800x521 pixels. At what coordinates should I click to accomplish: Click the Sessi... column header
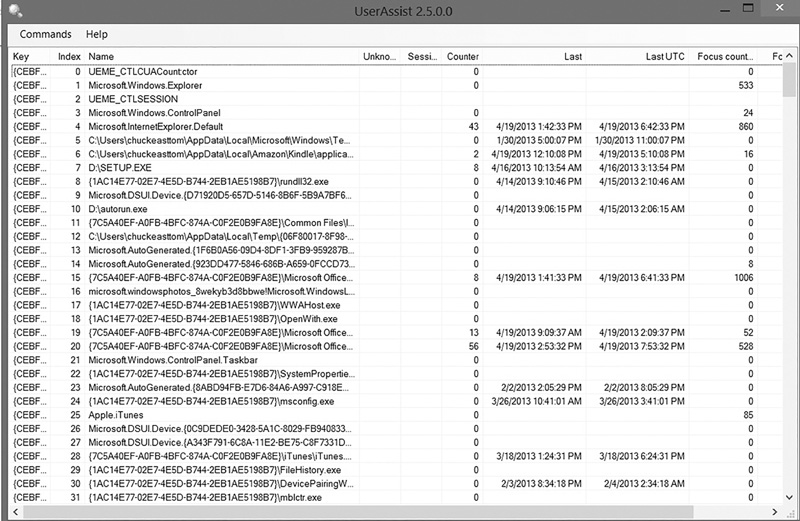(x=422, y=57)
